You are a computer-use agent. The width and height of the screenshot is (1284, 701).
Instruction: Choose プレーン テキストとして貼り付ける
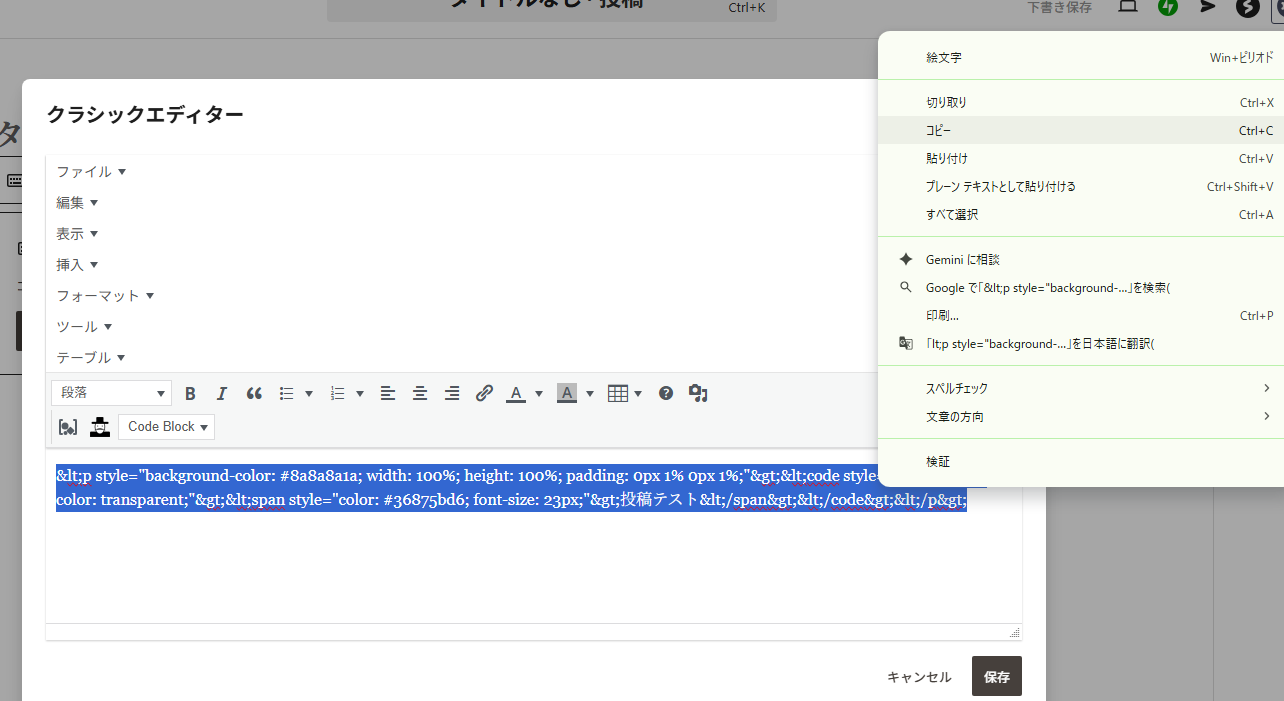pos(1081,186)
